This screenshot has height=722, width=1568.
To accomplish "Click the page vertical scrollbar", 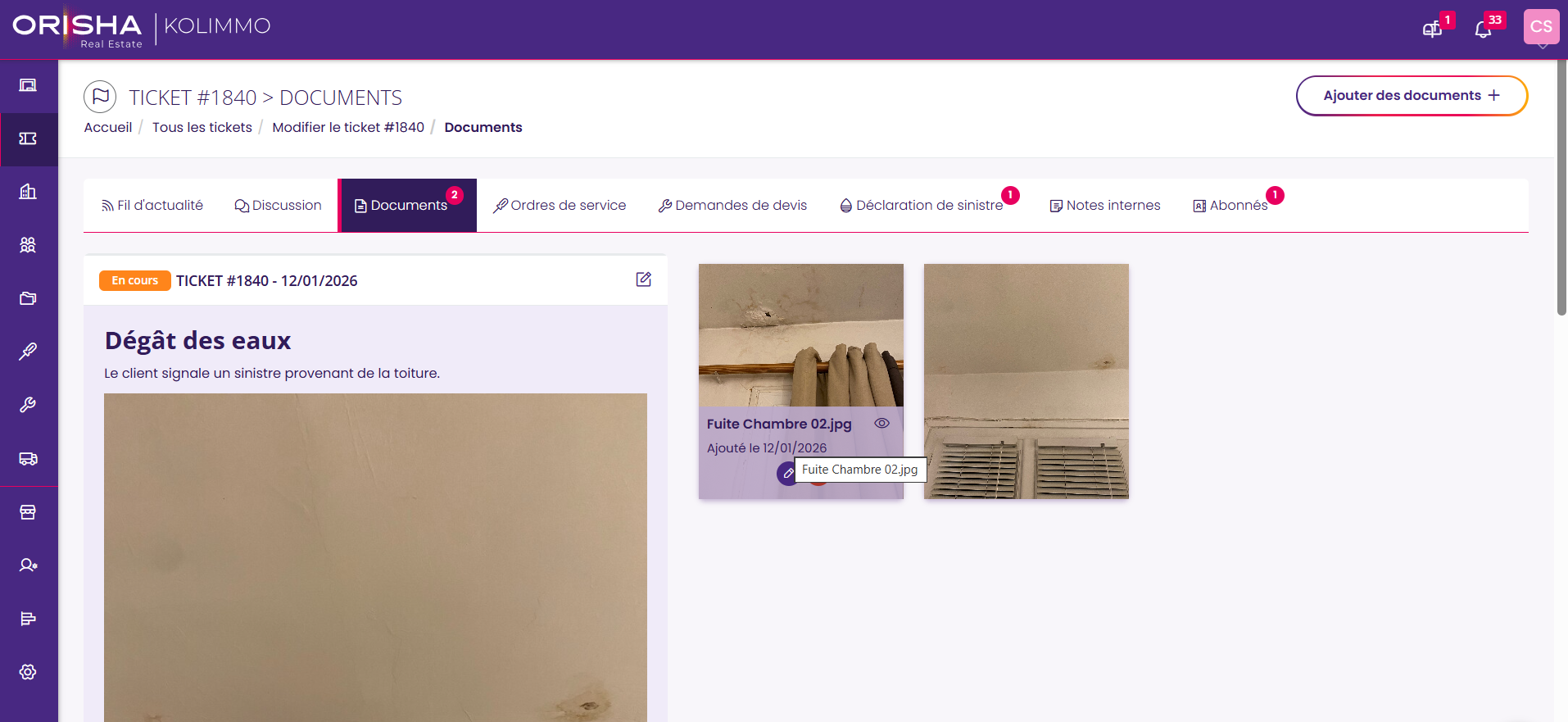I will click(x=1561, y=187).
